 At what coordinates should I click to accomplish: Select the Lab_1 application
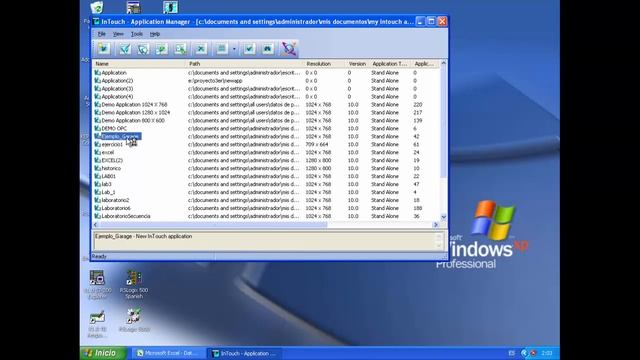point(108,192)
